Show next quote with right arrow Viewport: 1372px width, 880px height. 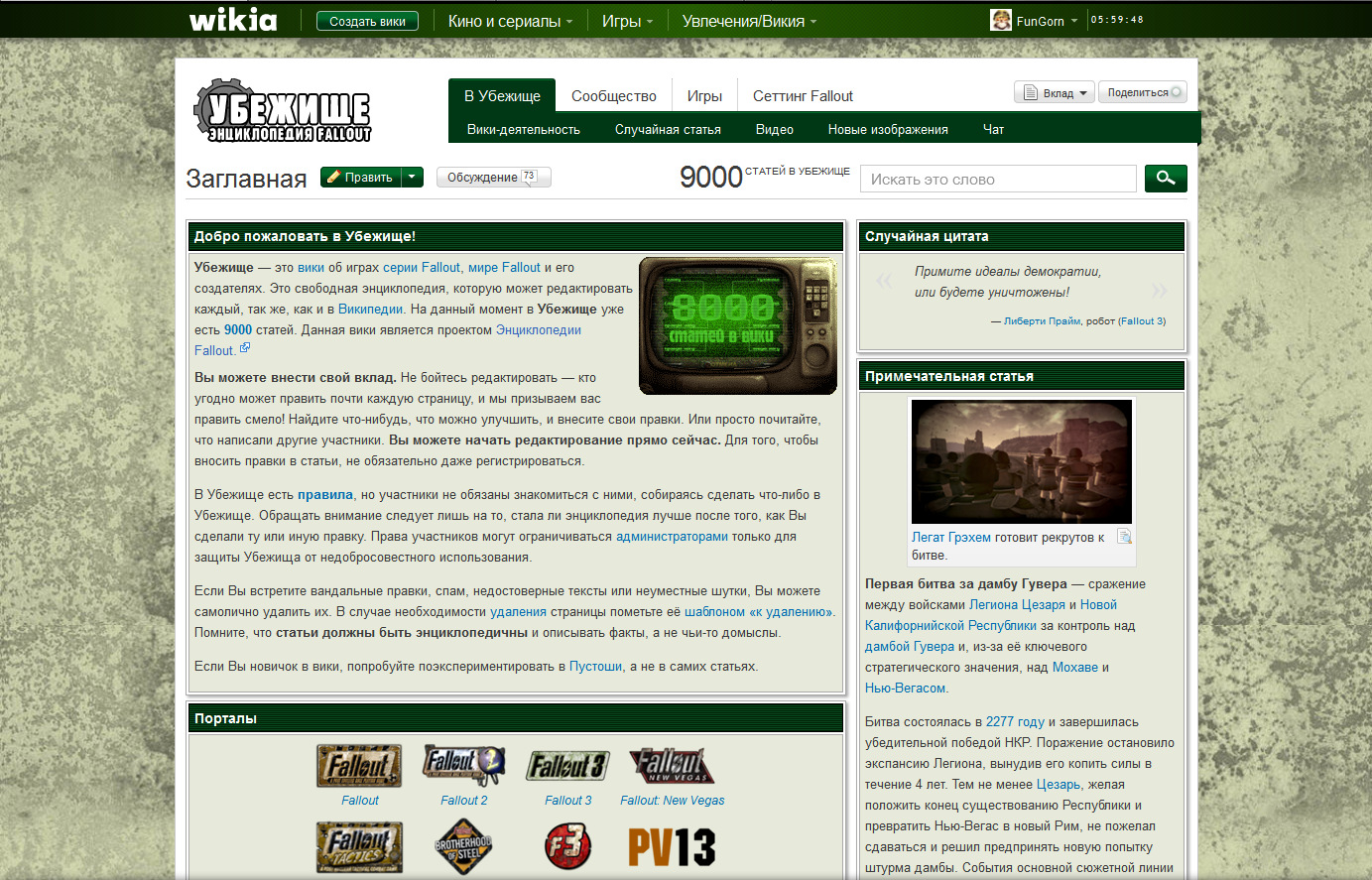(x=1159, y=291)
